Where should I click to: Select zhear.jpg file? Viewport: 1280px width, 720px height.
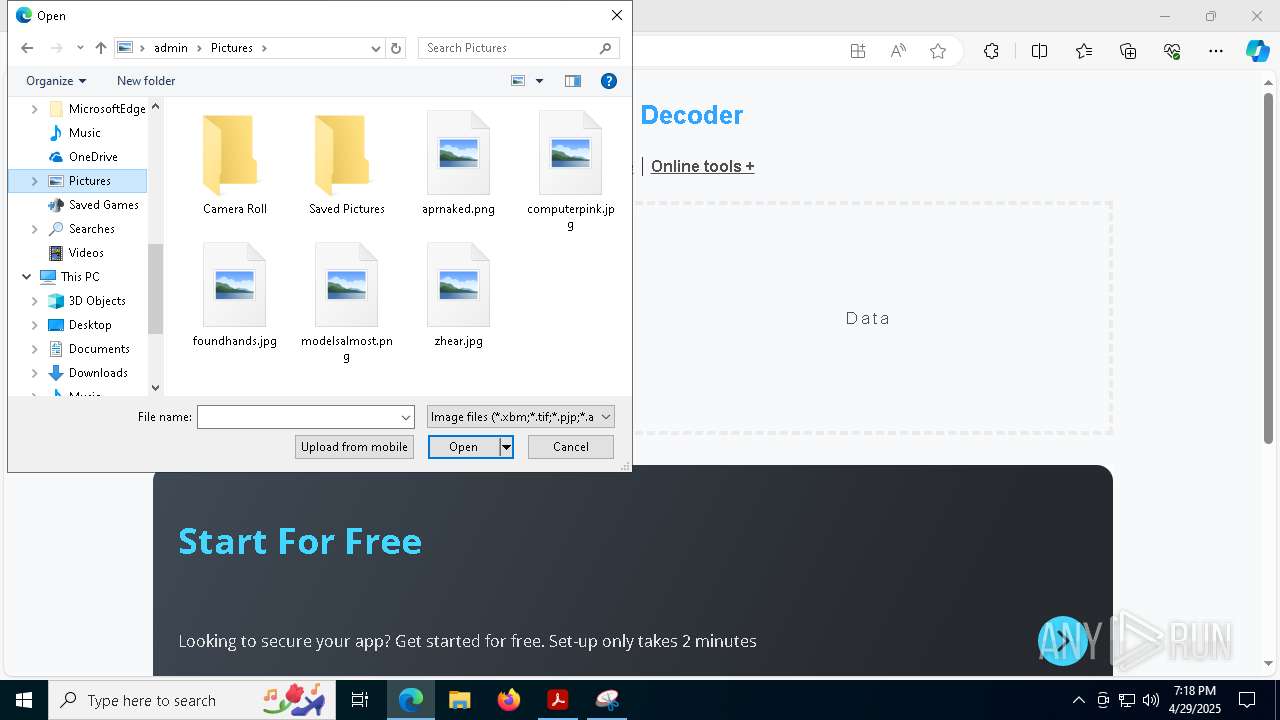point(458,296)
